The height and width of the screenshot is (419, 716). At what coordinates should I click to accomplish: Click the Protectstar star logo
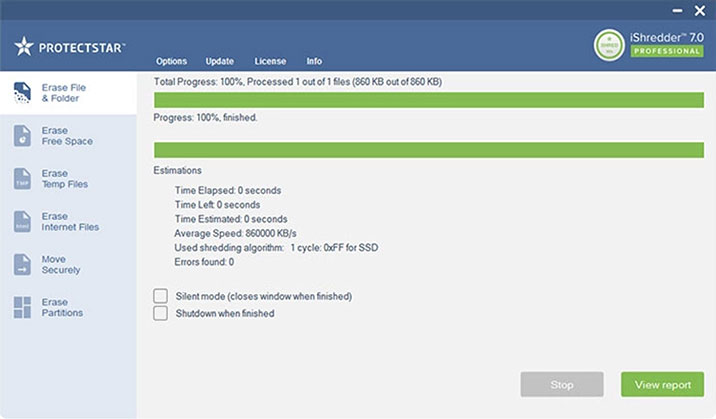coord(24,46)
